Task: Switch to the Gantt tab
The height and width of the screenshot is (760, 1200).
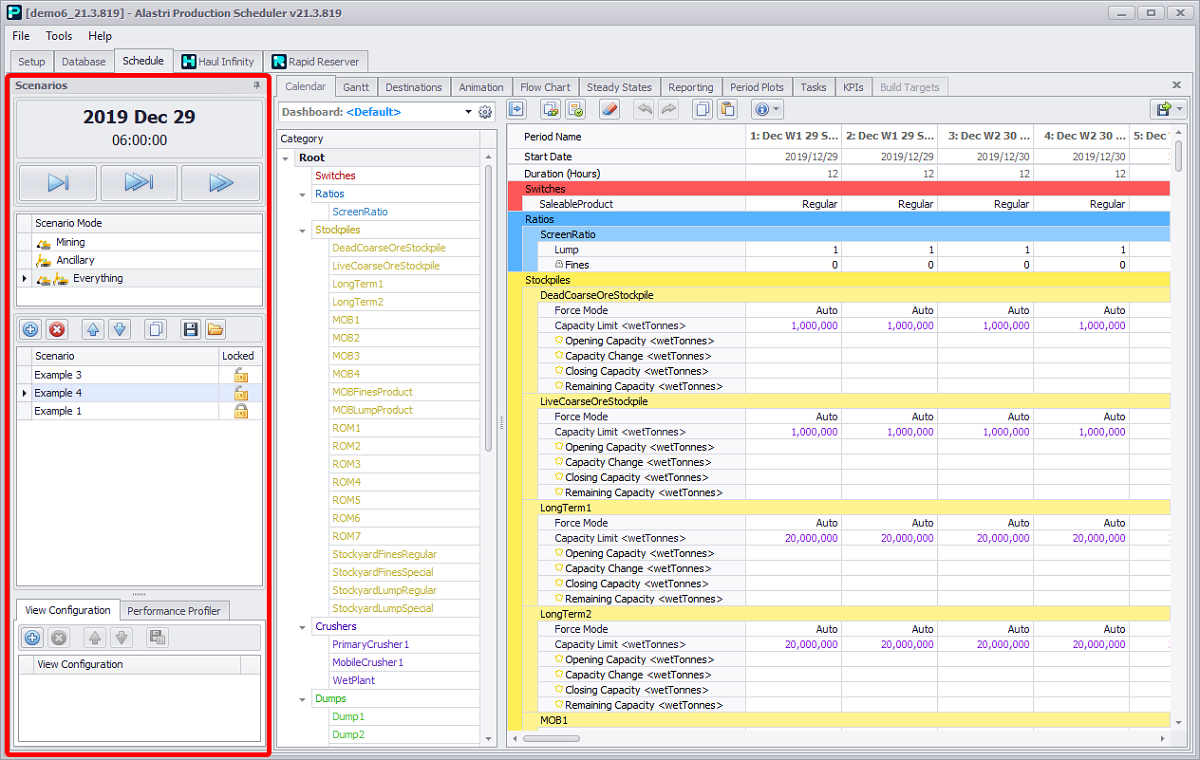Action: [x=356, y=87]
